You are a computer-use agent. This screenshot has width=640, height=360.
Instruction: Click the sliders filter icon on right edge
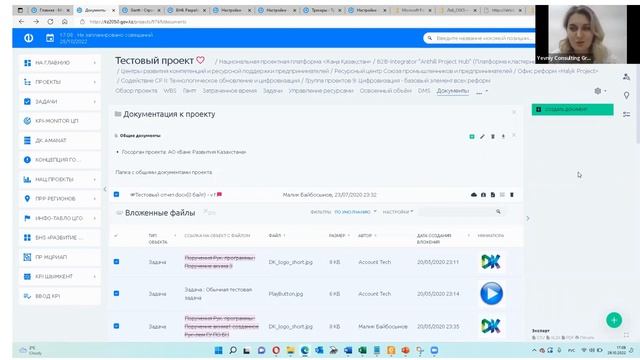[627, 114]
